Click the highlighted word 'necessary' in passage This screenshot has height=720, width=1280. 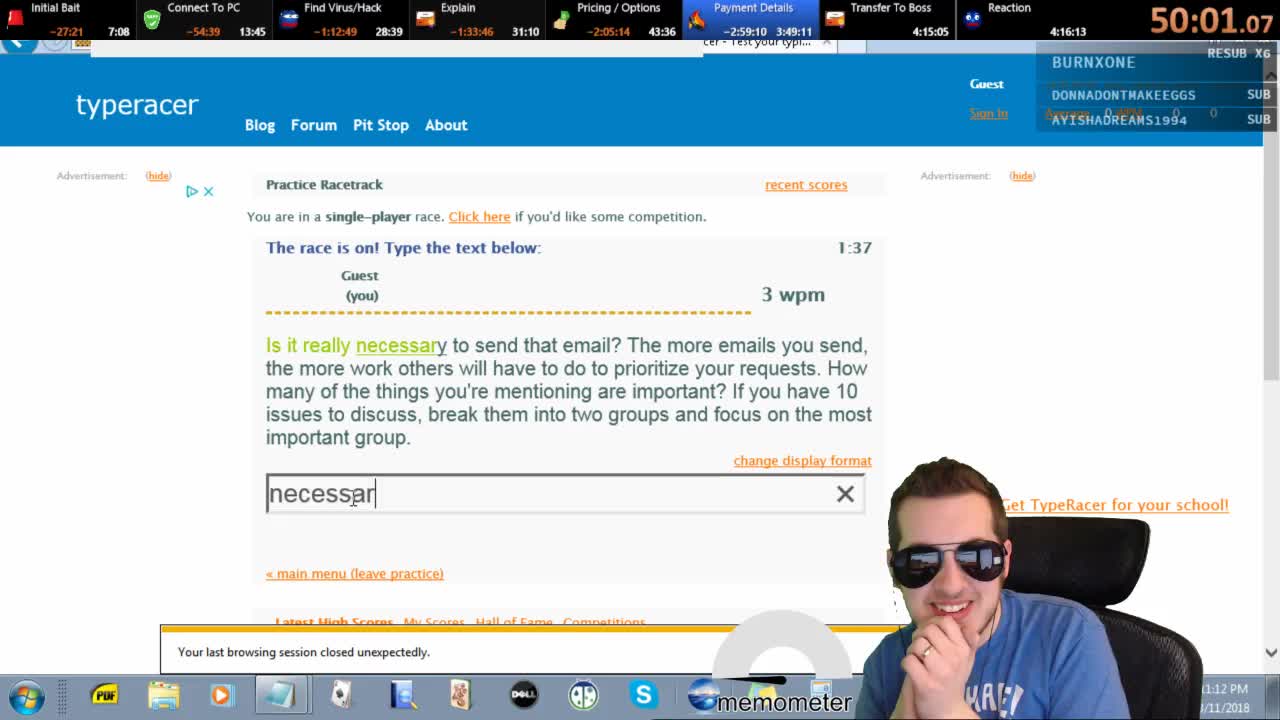[401, 346]
